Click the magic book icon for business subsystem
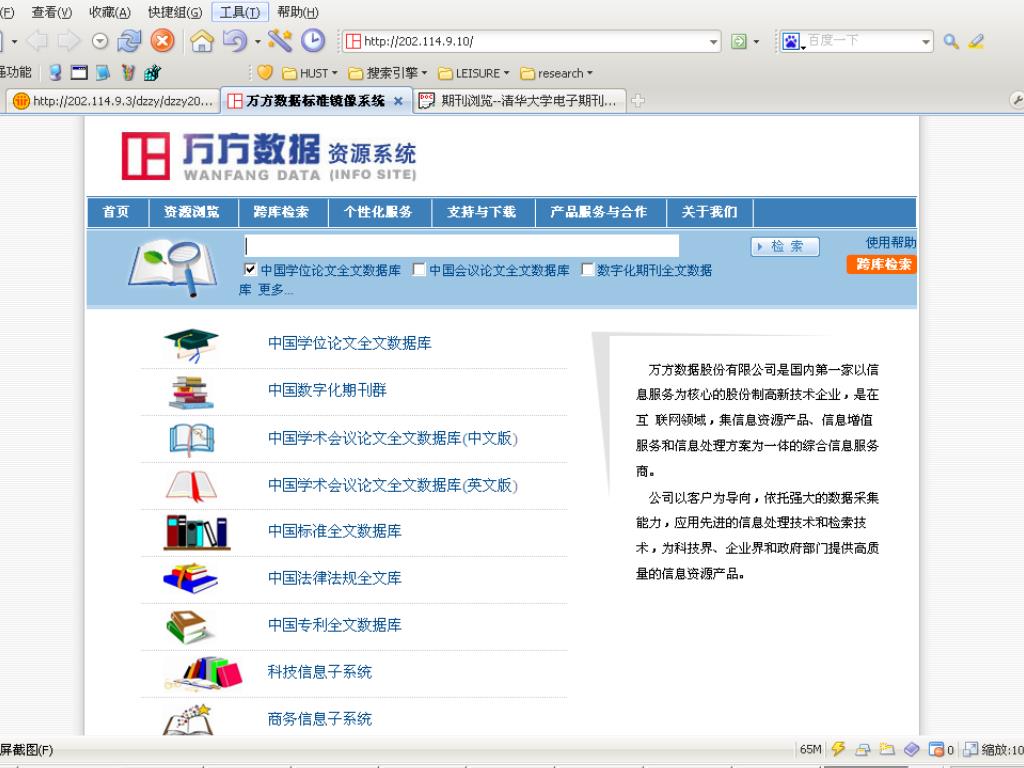1024x768 pixels. 188,720
